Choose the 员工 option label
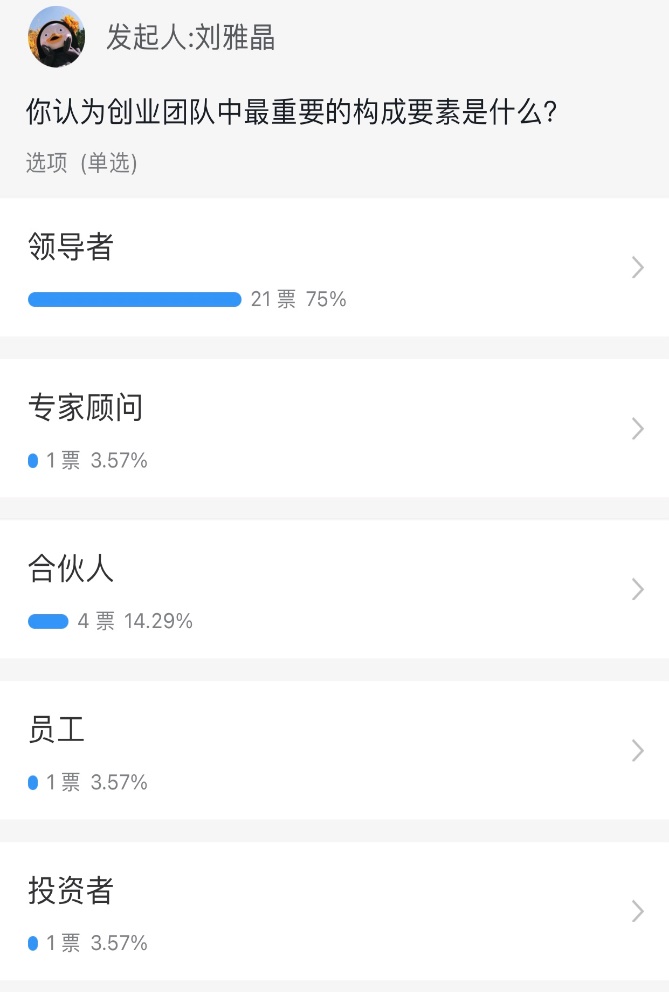 click(x=56, y=729)
